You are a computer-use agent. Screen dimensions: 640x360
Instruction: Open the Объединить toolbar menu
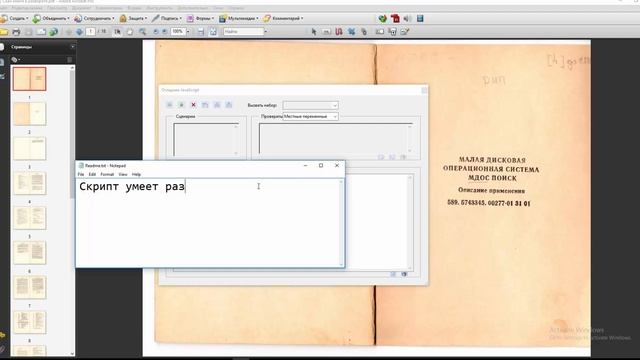point(51,18)
